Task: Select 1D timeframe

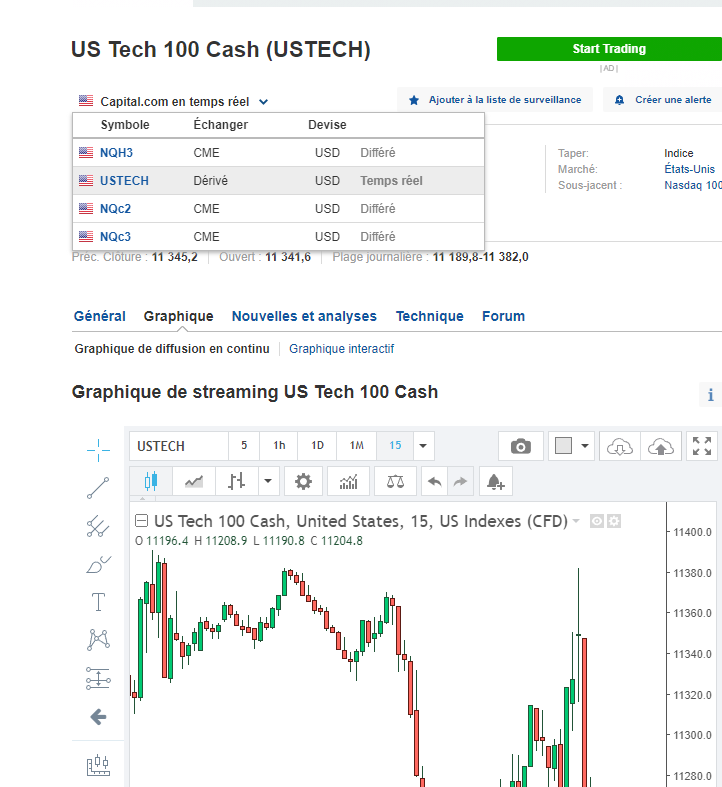Action: [317, 446]
